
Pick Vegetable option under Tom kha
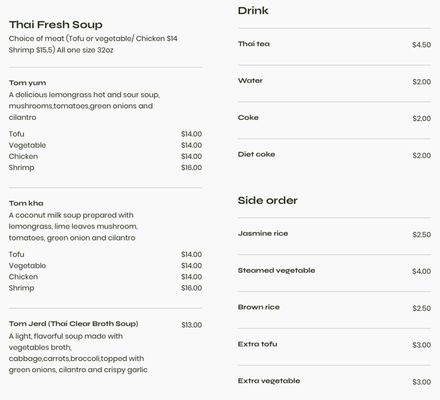(x=105, y=266)
